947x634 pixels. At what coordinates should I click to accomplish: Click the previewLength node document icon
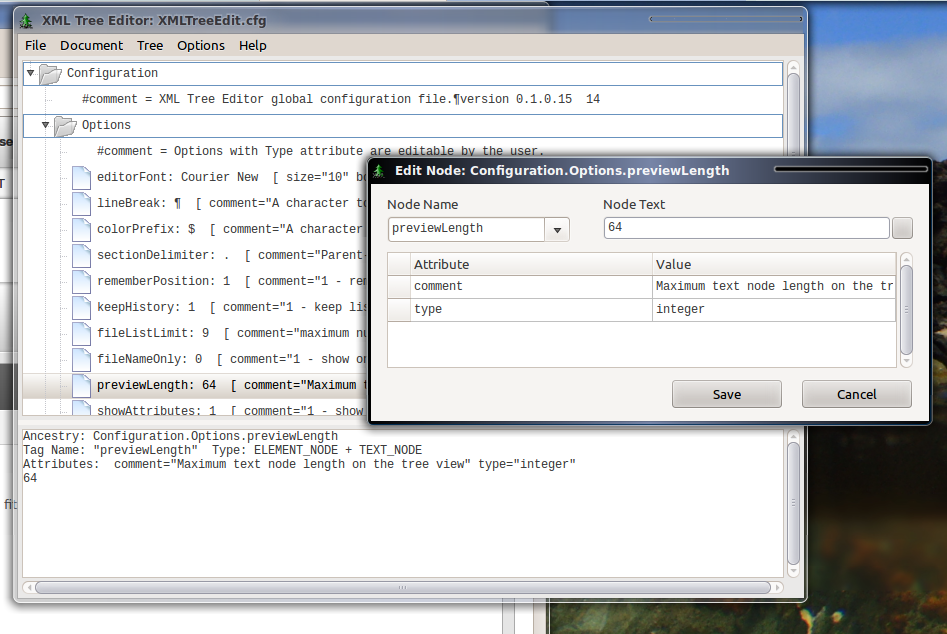[x=81, y=385]
